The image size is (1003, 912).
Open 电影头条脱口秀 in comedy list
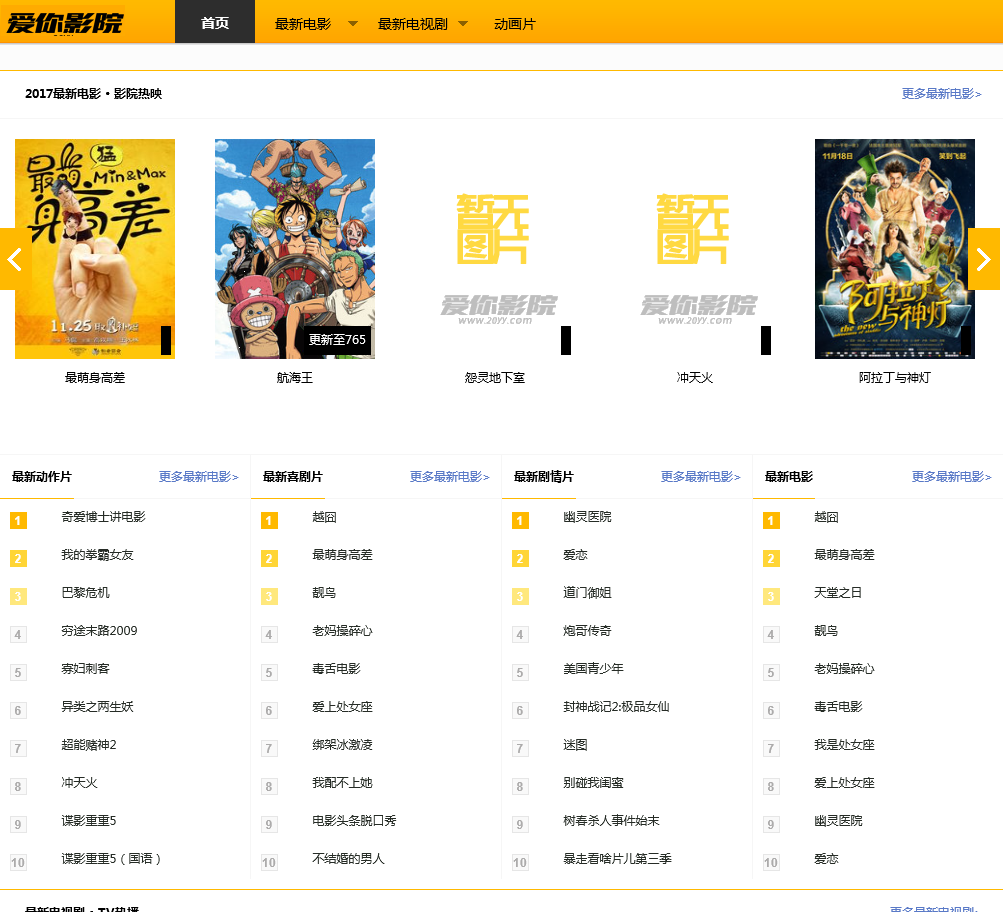354,821
